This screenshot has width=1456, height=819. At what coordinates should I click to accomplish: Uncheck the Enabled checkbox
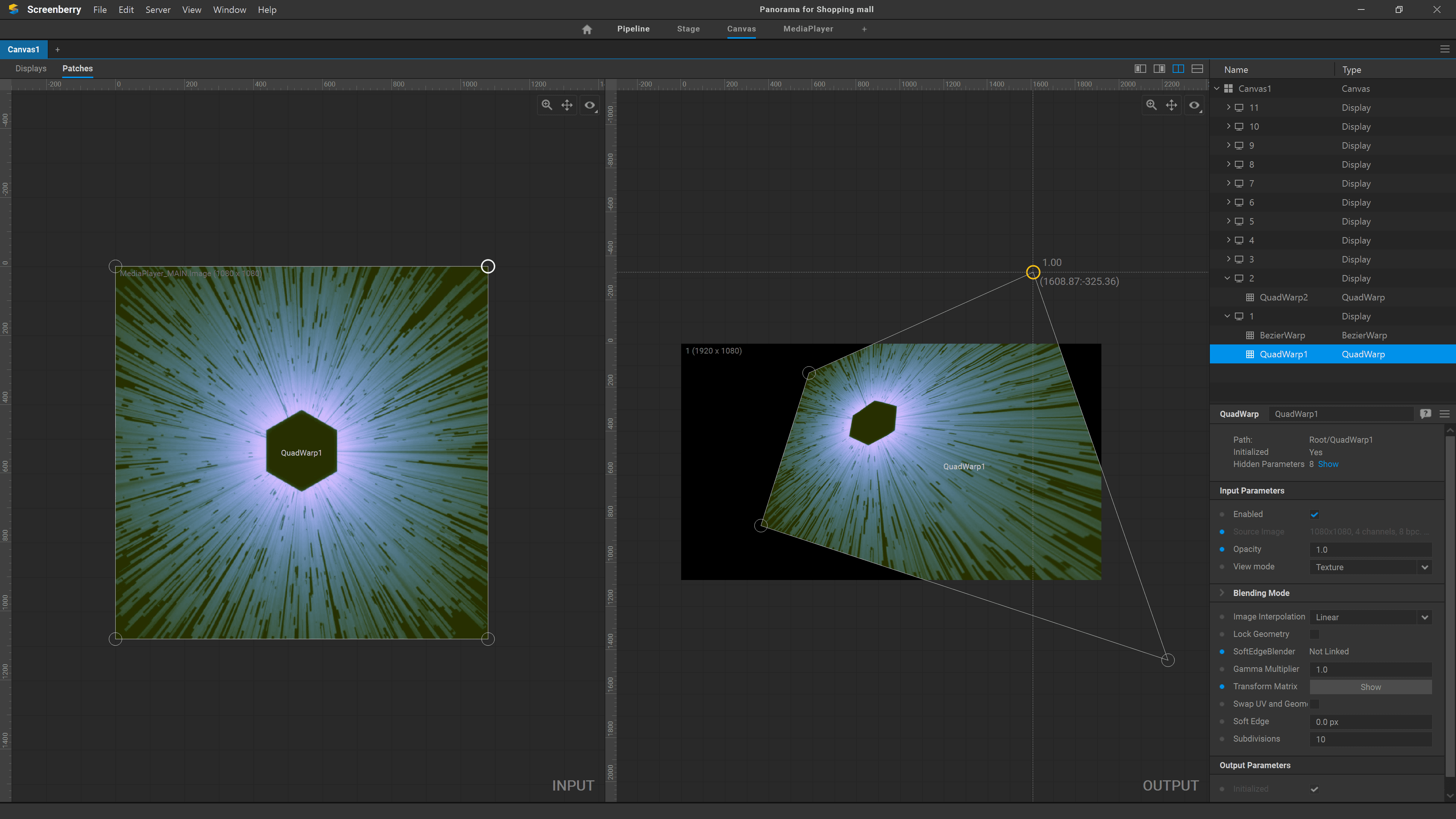(x=1314, y=514)
